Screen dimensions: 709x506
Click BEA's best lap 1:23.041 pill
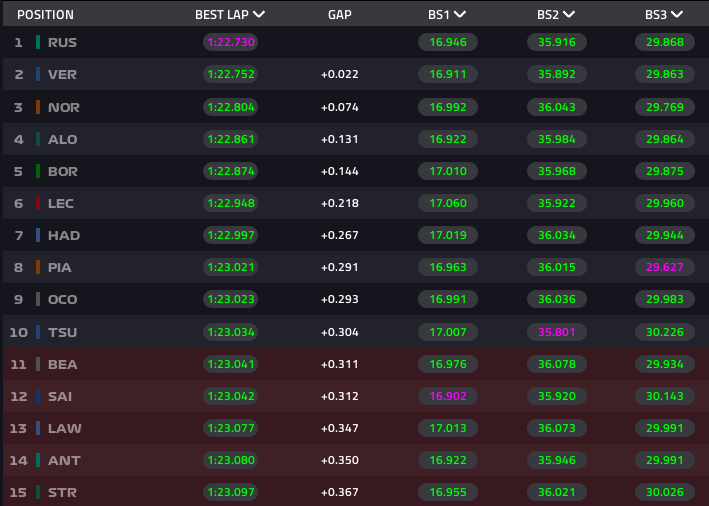click(230, 364)
